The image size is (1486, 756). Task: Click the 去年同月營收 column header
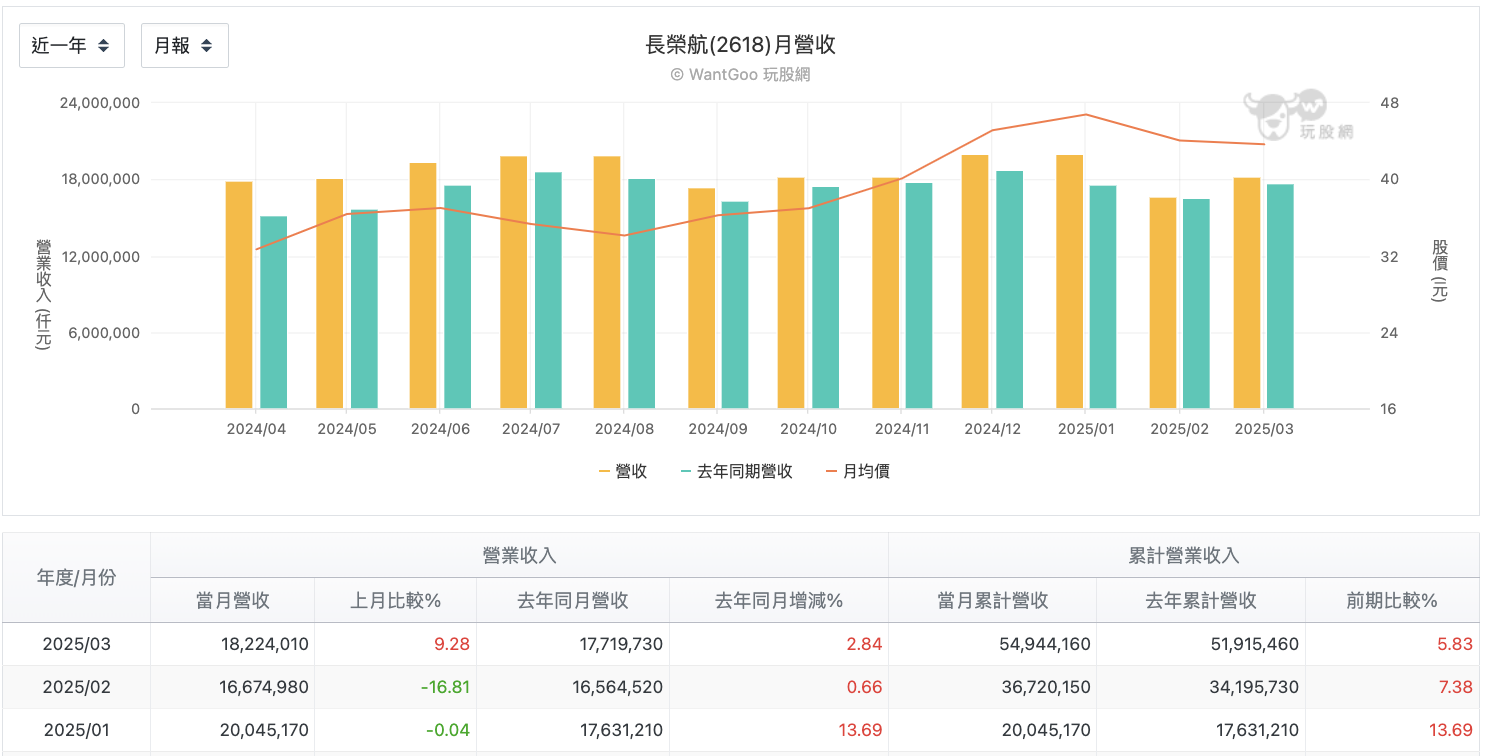pos(573,600)
